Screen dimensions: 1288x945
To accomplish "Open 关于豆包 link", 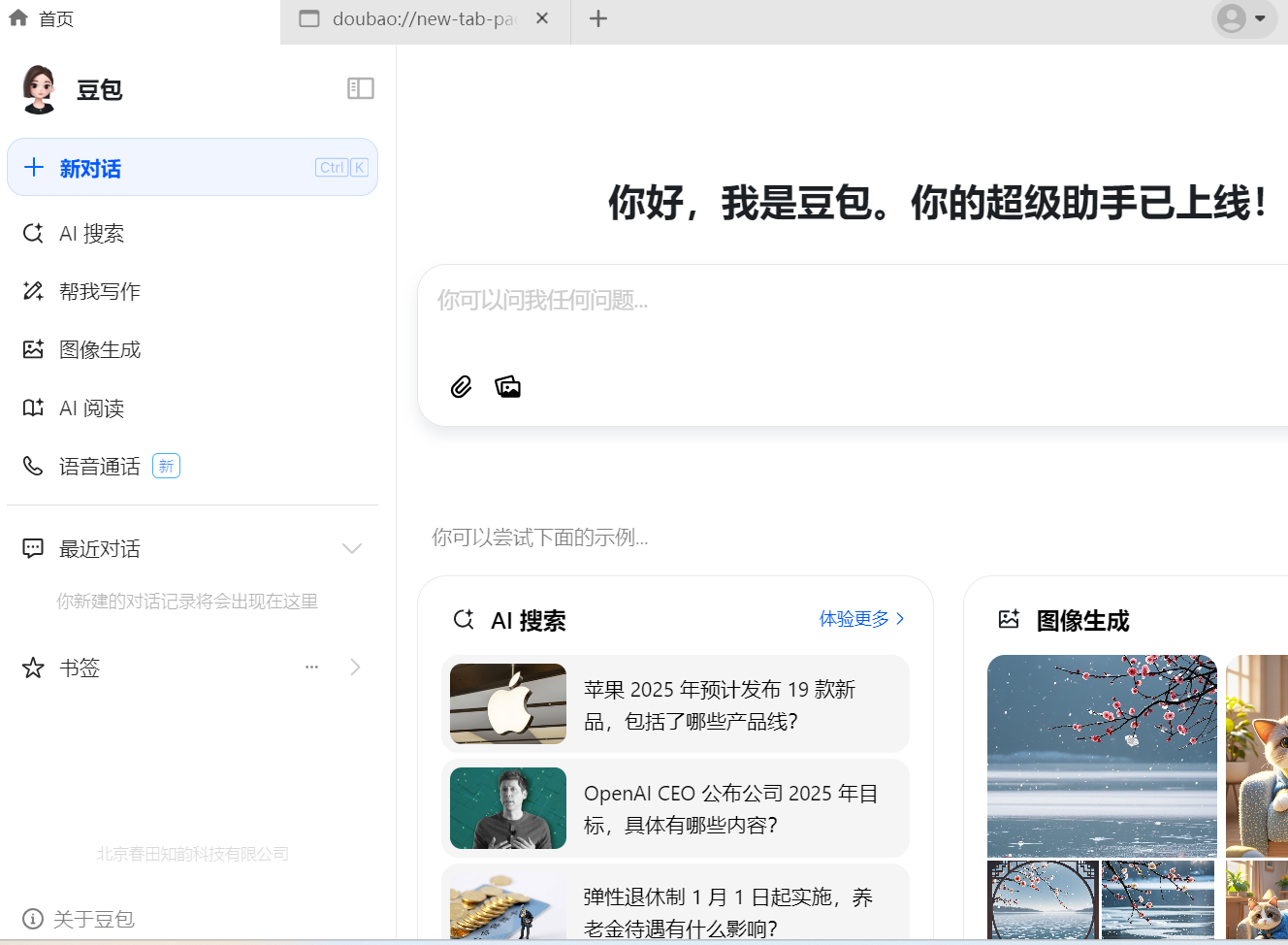I will coord(93,919).
